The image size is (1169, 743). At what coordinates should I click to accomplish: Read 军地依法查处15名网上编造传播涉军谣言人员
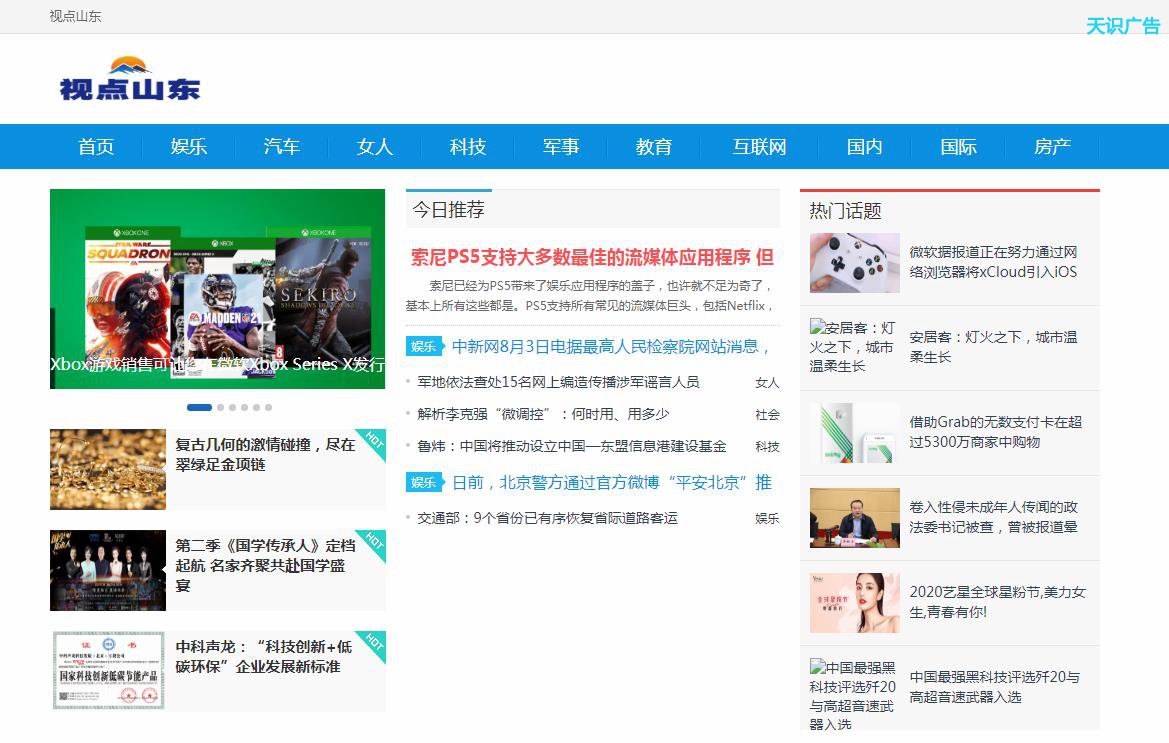(558, 382)
